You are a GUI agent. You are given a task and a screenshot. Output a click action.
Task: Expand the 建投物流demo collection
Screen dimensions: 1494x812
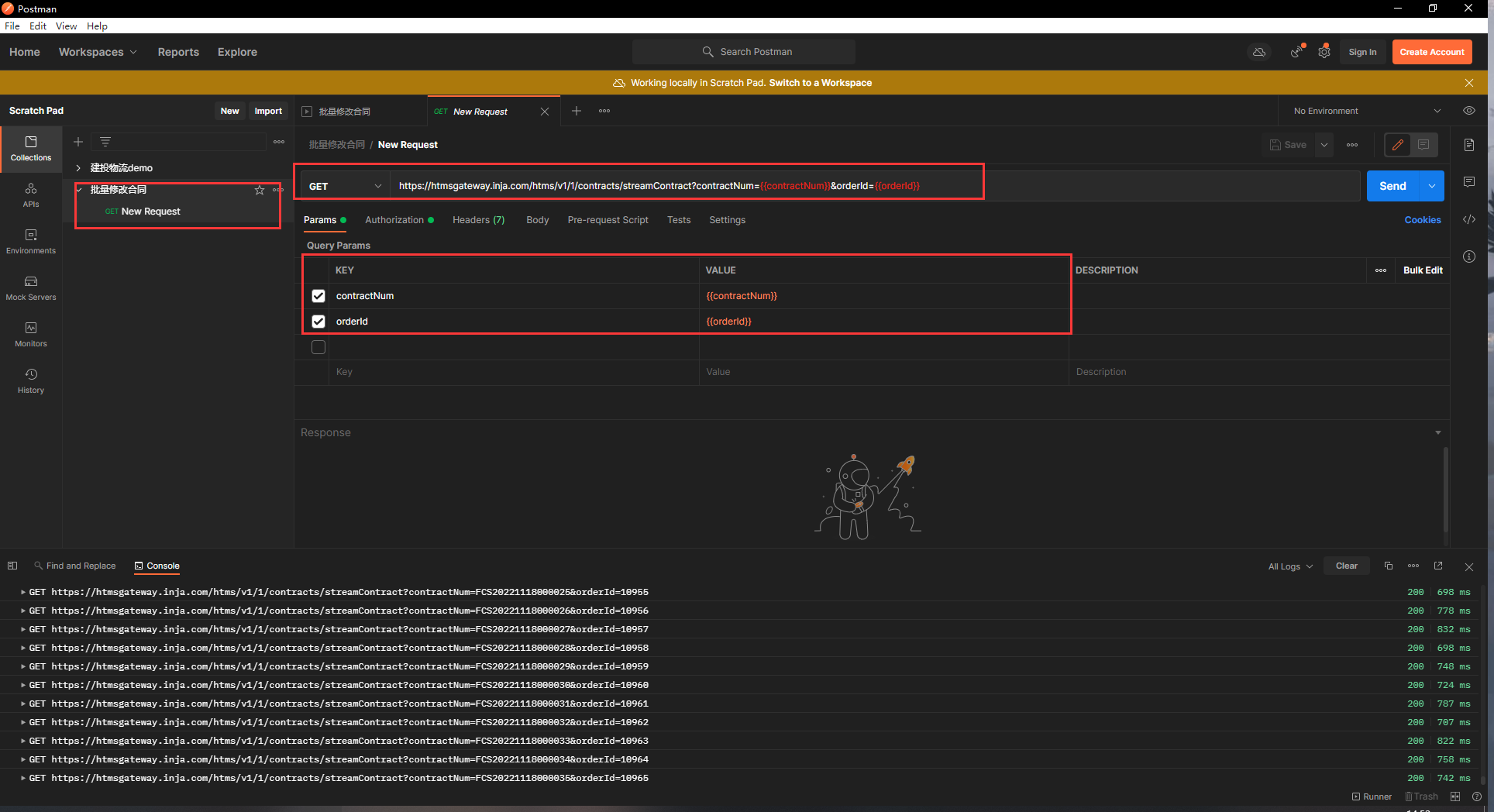(x=78, y=168)
